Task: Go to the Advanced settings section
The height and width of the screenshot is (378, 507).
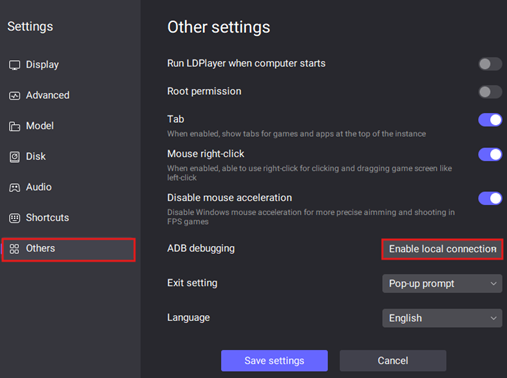Action: point(48,95)
